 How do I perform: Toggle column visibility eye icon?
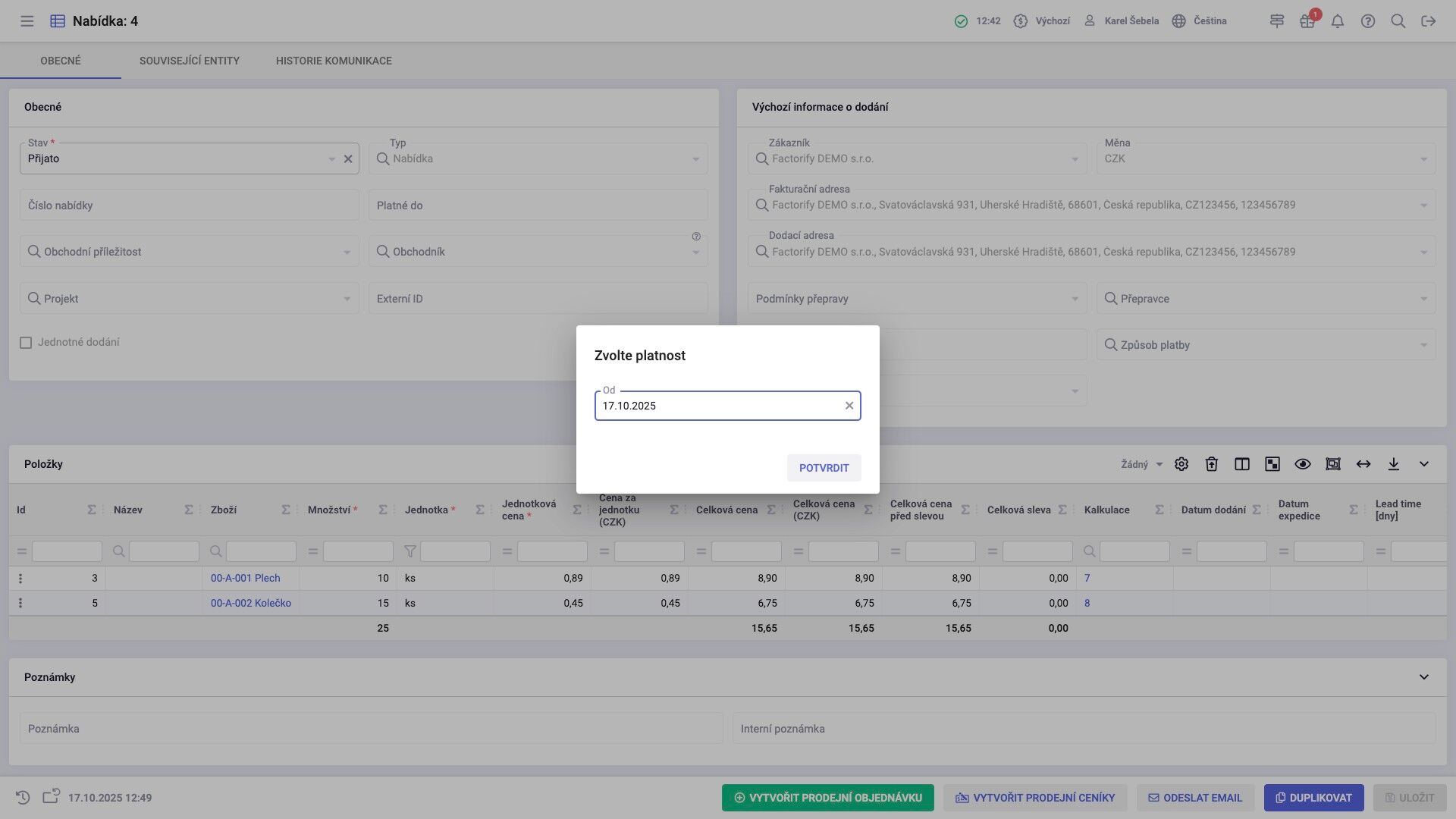[x=1303, y=464]
